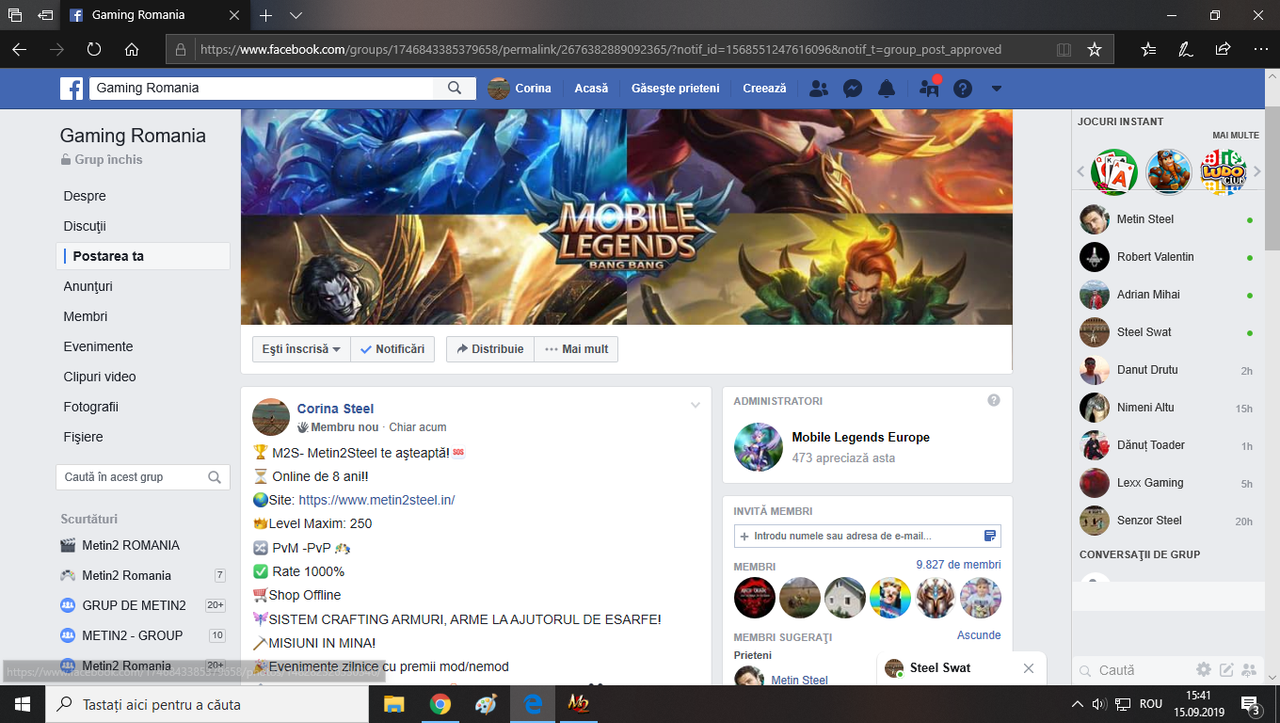This screenshot has height=723, width=1280.
Task: Open chat settings gear icon
Action: point(1203,669)
